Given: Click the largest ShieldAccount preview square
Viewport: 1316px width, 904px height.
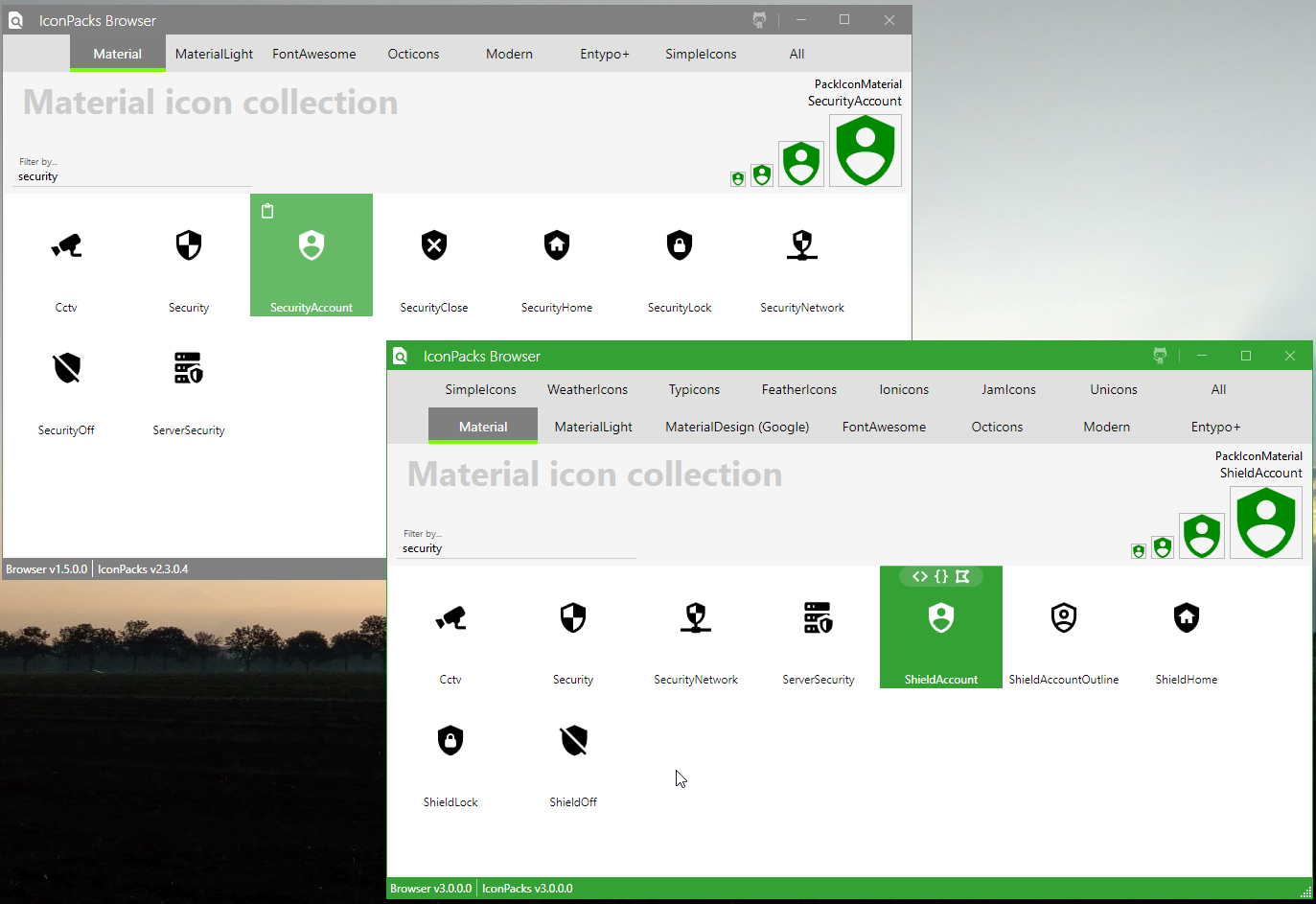Looking at the screenshot, I should point(1265,522).
